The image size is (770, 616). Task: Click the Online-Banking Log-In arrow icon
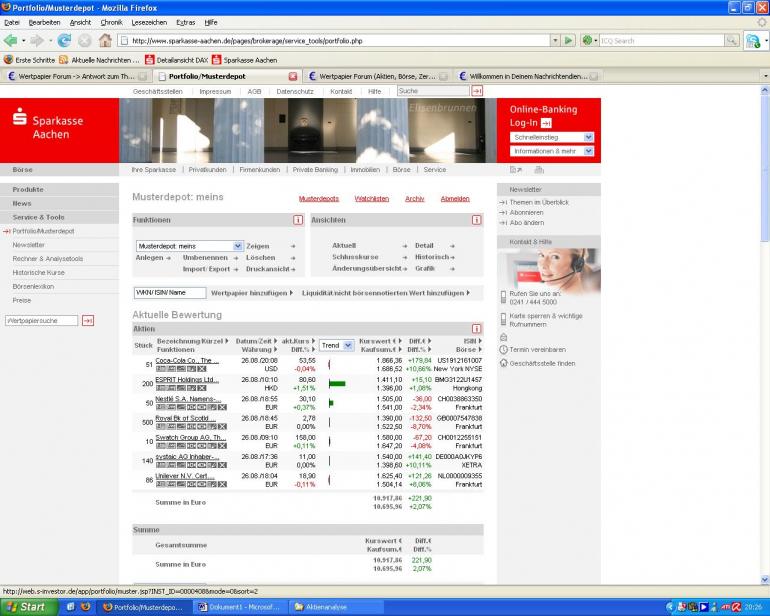point(546,123)
